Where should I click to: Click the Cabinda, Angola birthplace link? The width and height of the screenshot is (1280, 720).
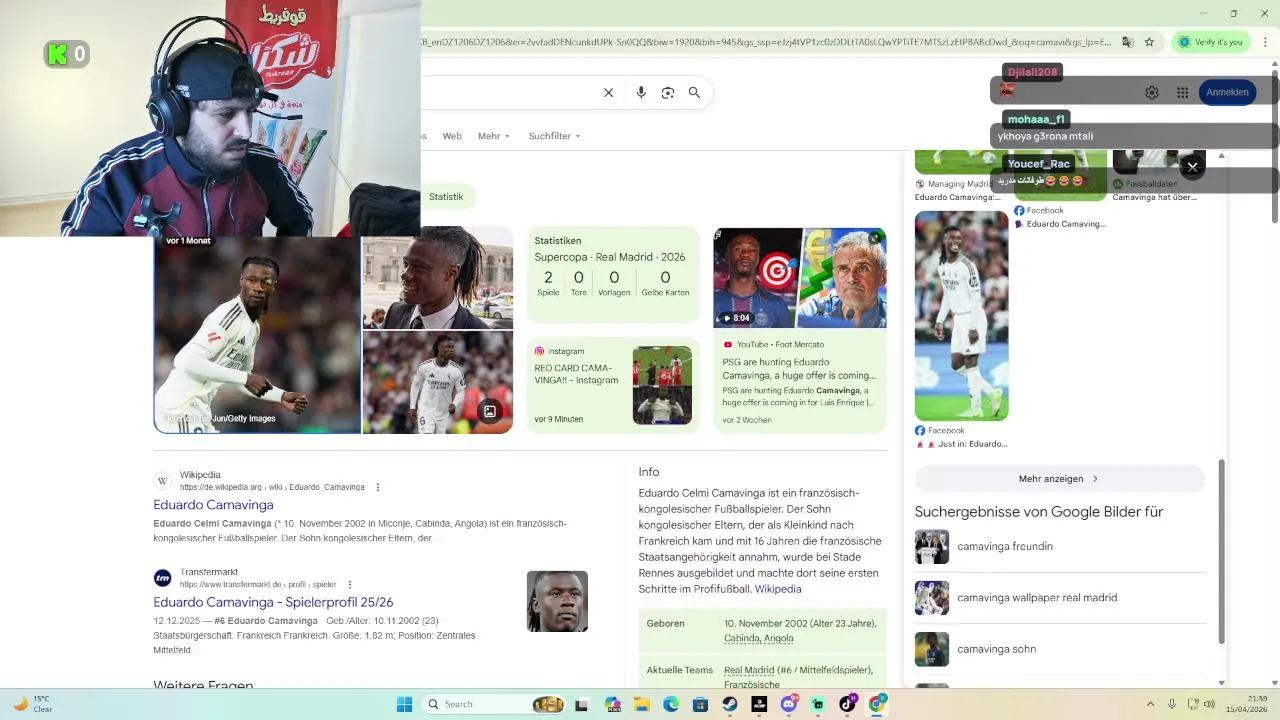click(759, 638)
